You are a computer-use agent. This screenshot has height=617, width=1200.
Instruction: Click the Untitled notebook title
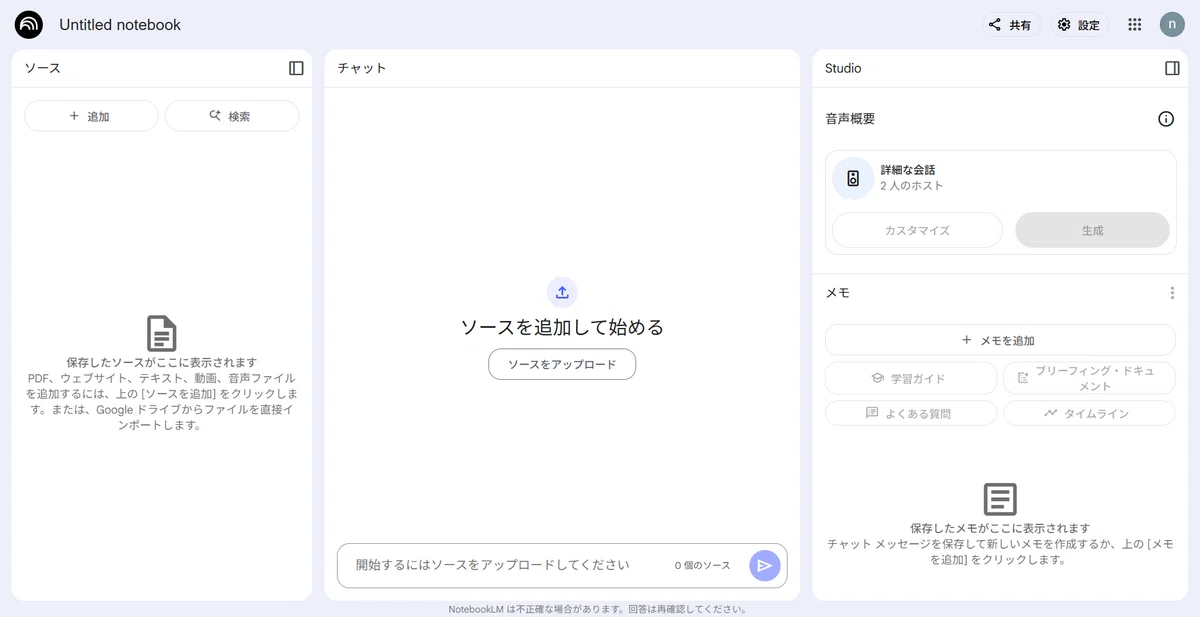(x=120, y=25)
